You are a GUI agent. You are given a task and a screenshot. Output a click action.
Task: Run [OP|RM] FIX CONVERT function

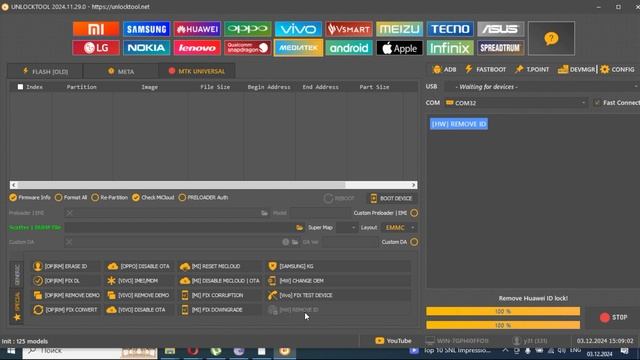pyautogui.click(x=65, y=310)
